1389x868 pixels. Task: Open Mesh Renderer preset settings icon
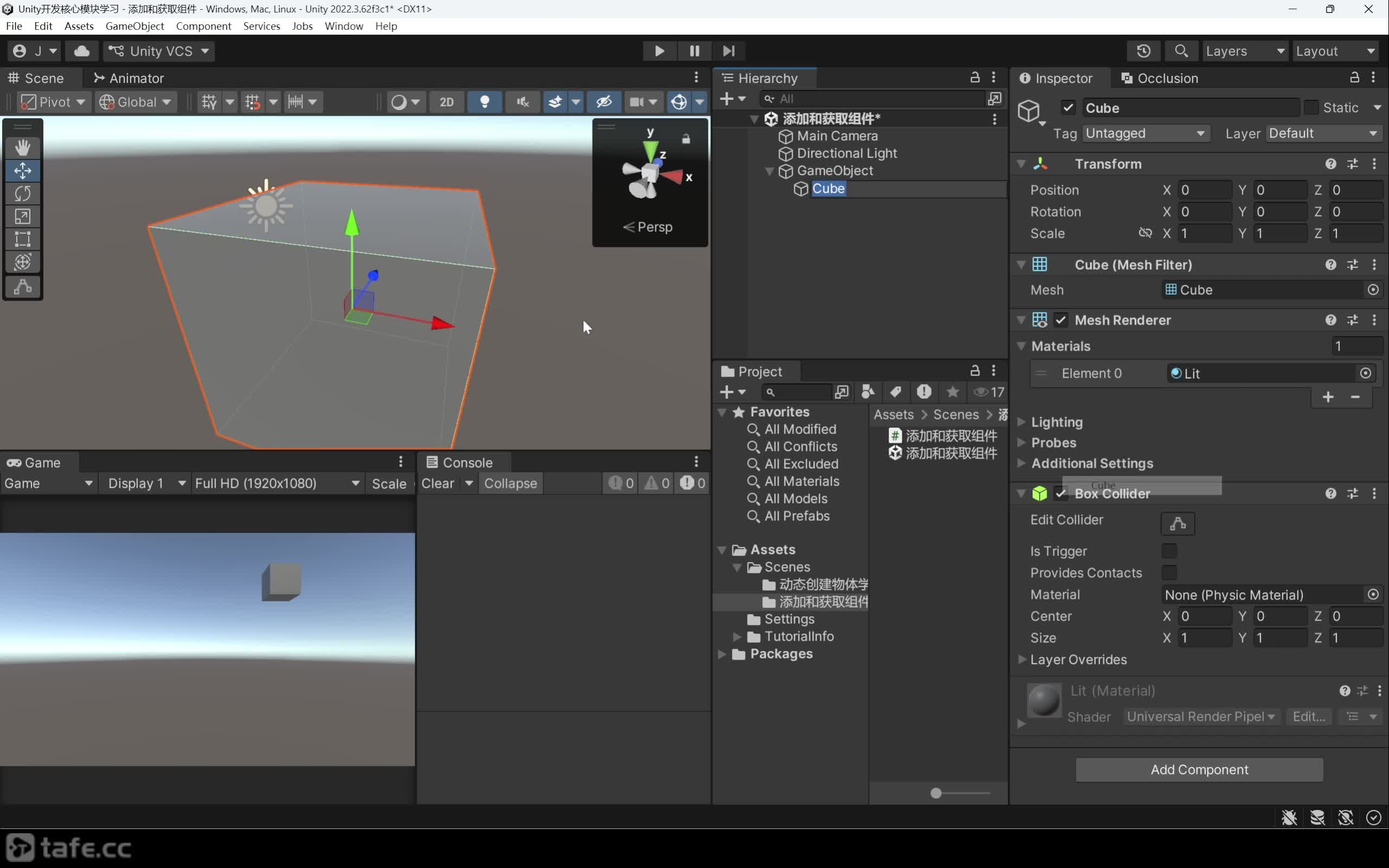pos(1353,320)
